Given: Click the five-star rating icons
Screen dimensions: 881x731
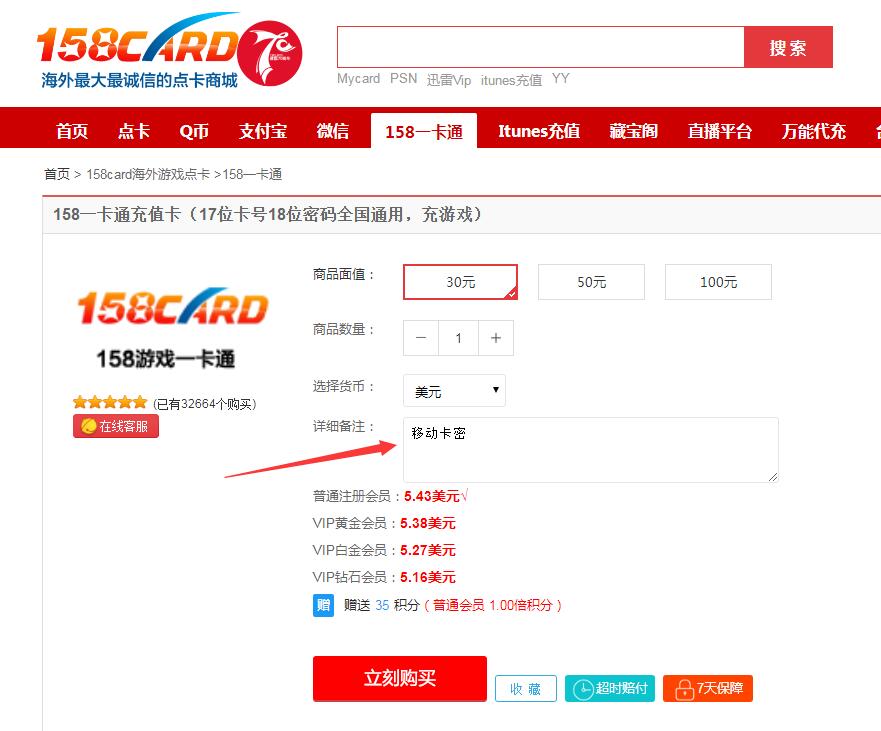Looking at the screenshot, I should tap(110, 402).
